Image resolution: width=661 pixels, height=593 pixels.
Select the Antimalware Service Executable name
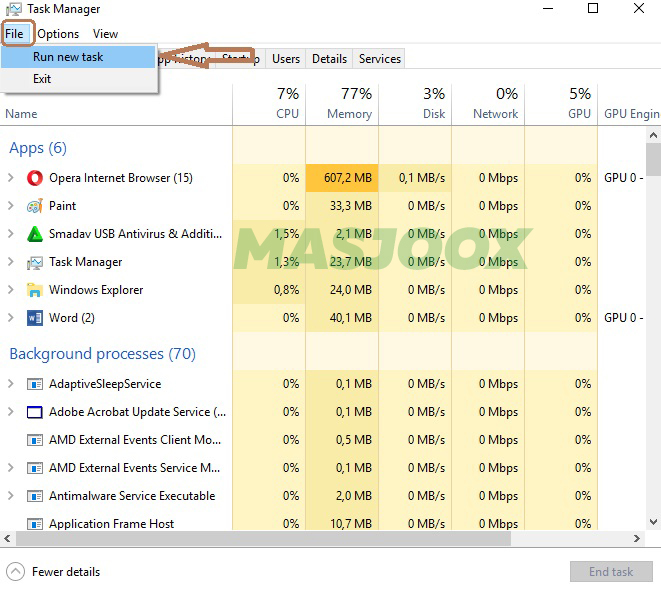tap(132, 496)
